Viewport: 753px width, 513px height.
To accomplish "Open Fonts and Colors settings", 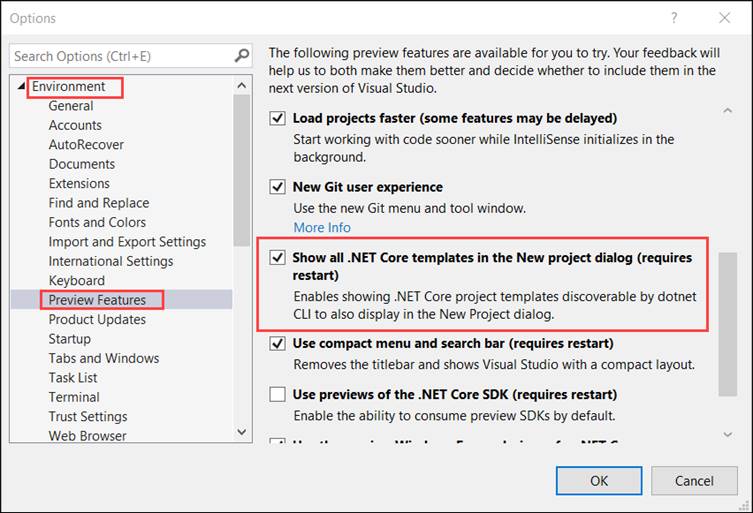I will (97, 222).
